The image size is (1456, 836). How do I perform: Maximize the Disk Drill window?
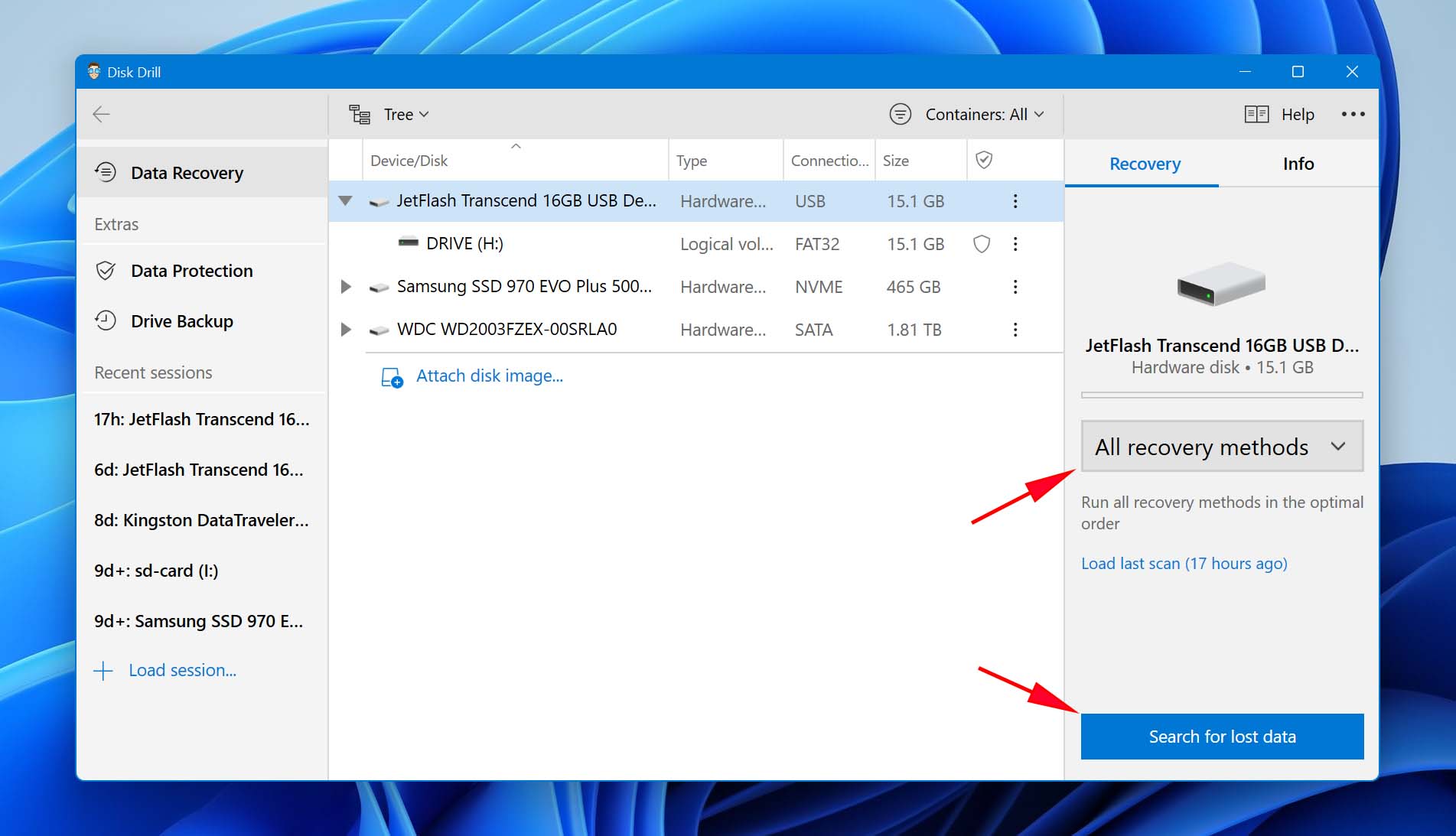tap(1298, 71)
